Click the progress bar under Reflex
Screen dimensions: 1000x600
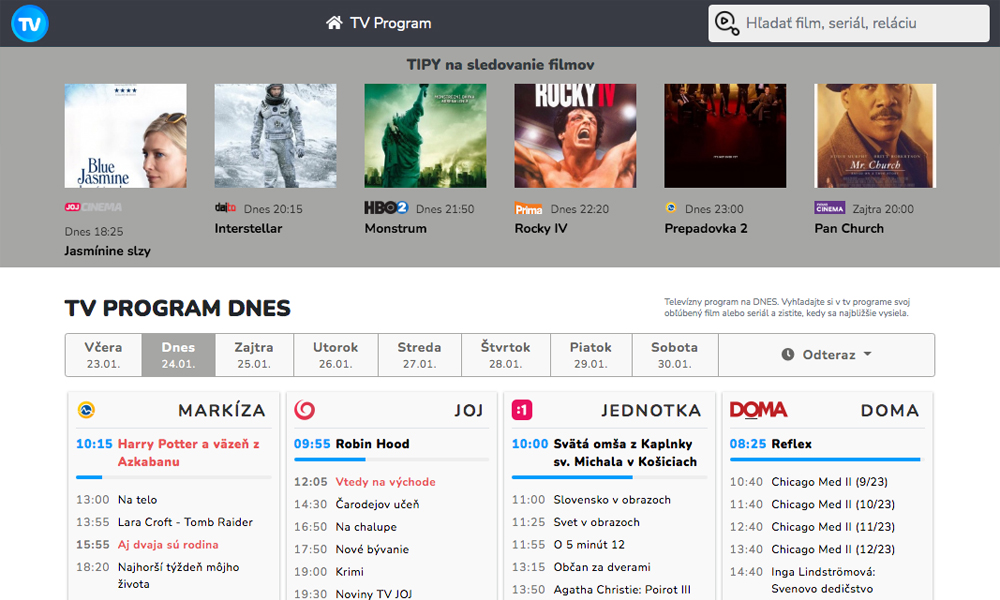point(824,460)
